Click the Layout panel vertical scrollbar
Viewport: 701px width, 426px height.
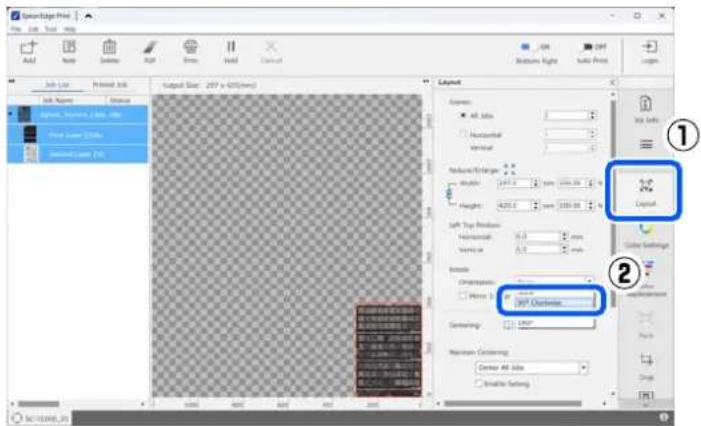pyautogui.click(x=613, y=203)
